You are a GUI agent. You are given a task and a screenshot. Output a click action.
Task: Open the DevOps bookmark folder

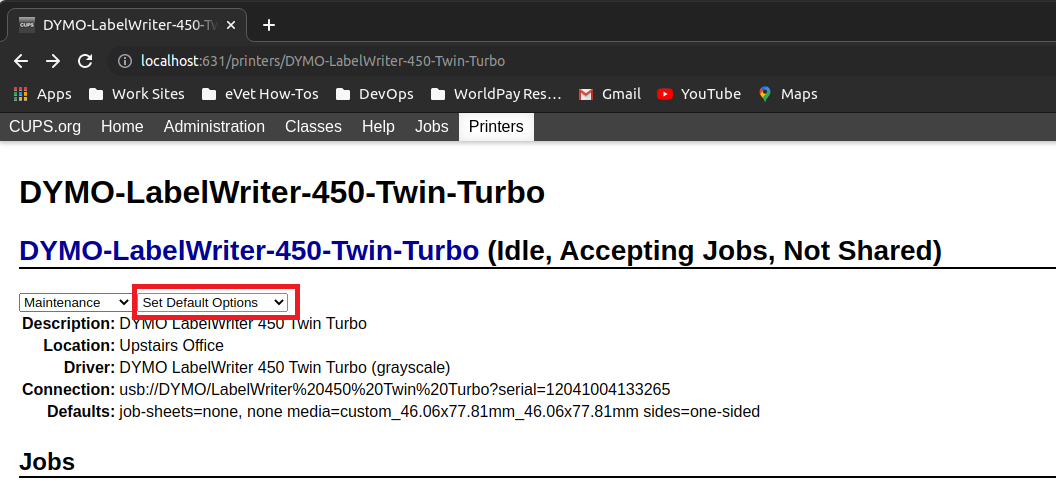click(x=374, y=94)
